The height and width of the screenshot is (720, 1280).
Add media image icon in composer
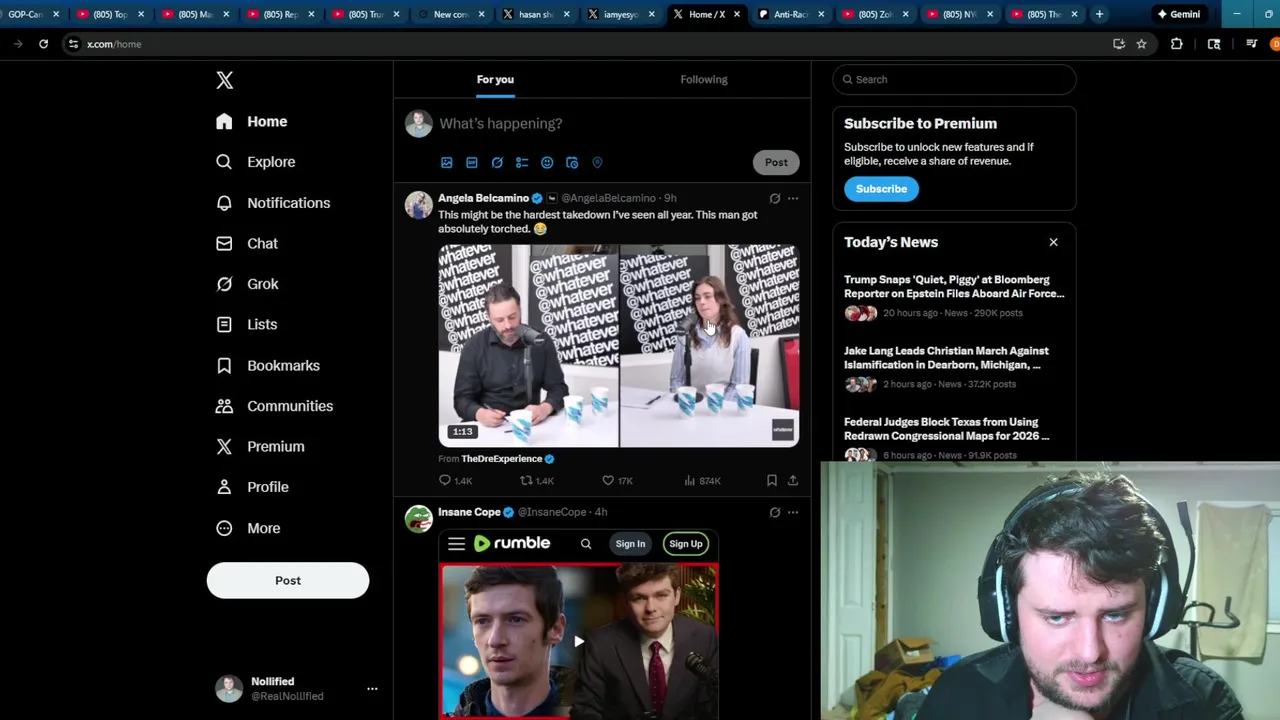[x=447, y=162]
